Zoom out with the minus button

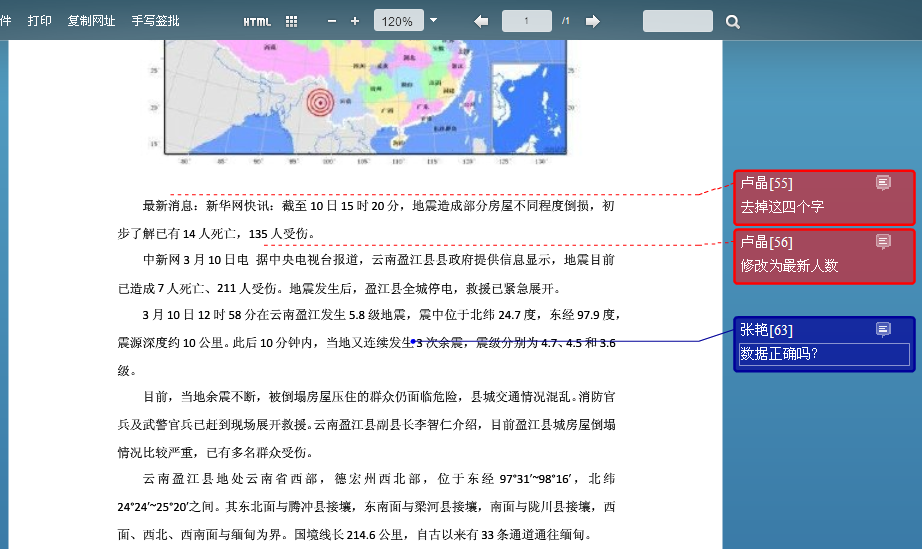point(332,21)
